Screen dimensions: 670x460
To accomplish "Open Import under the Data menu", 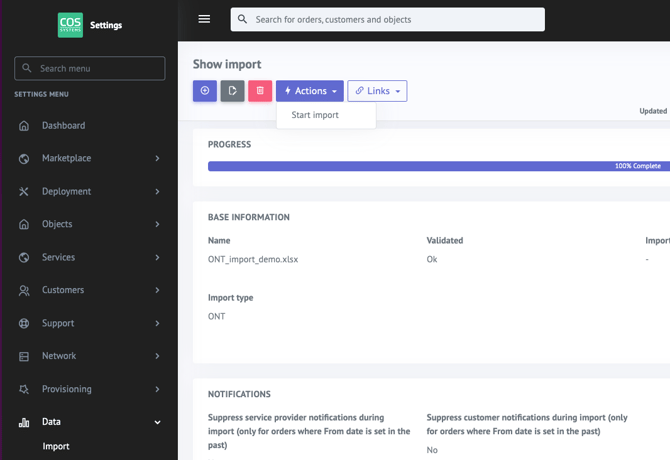I will point(56,446).
